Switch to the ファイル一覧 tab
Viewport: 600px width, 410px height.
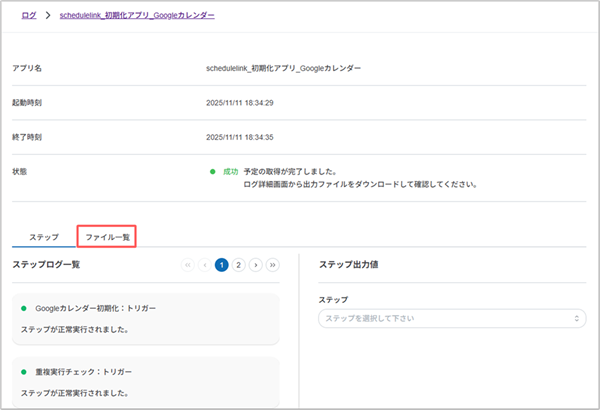pyautogui.click(x=107, y=237)
